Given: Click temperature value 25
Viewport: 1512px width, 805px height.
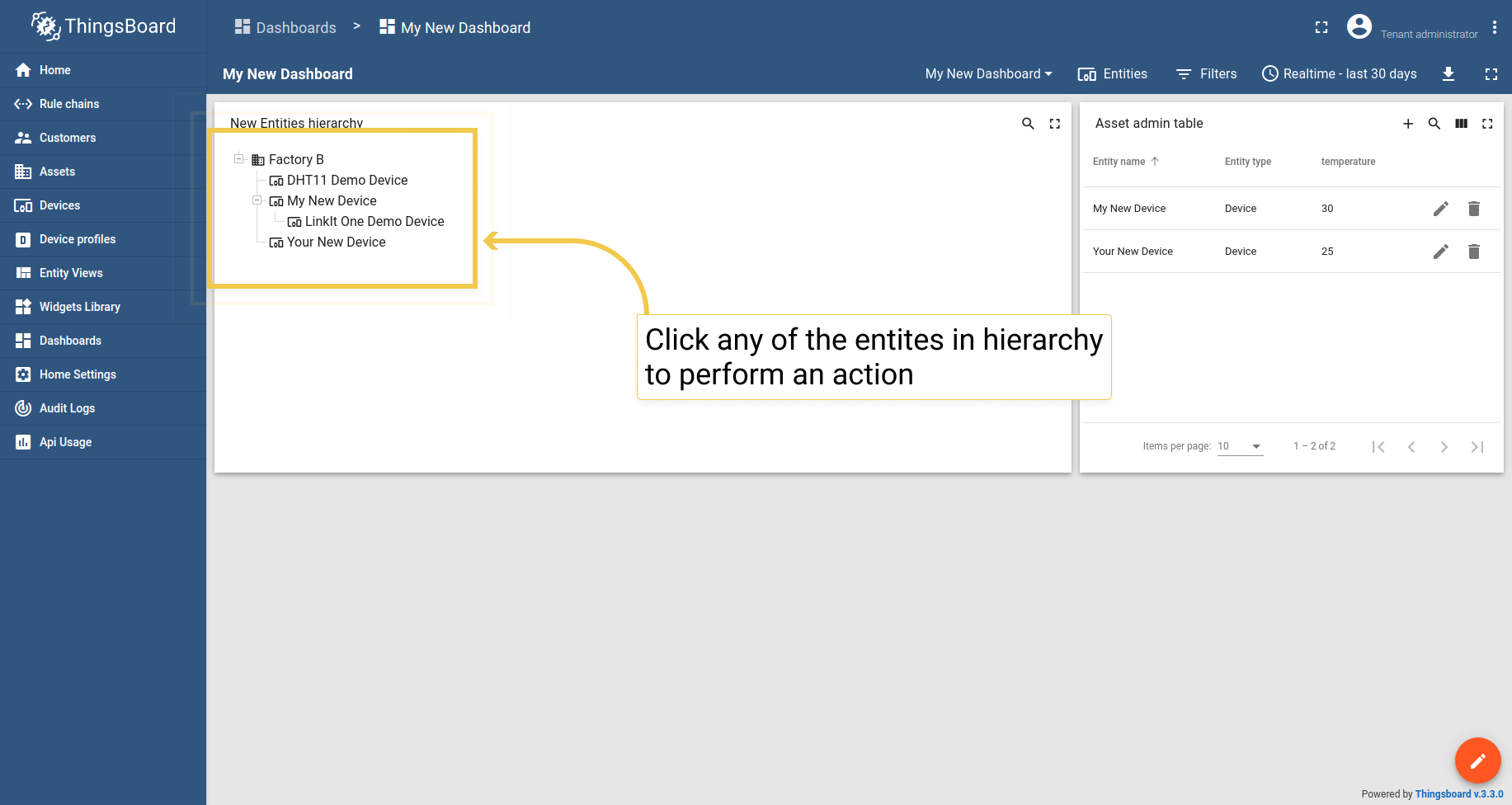Looking at the screenshot, I should (x=1327, y=252).
